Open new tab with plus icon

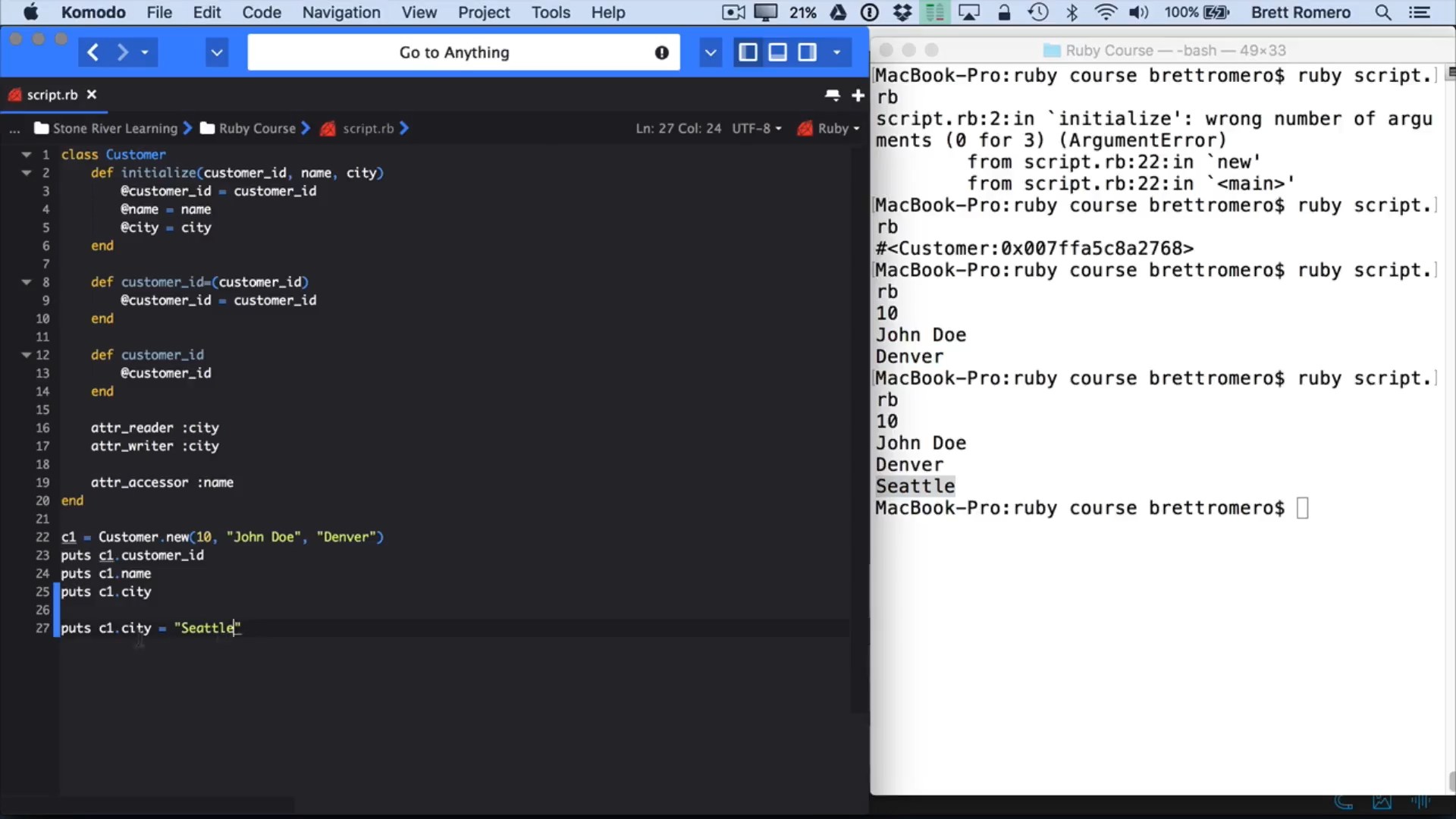tap(858, 96)
